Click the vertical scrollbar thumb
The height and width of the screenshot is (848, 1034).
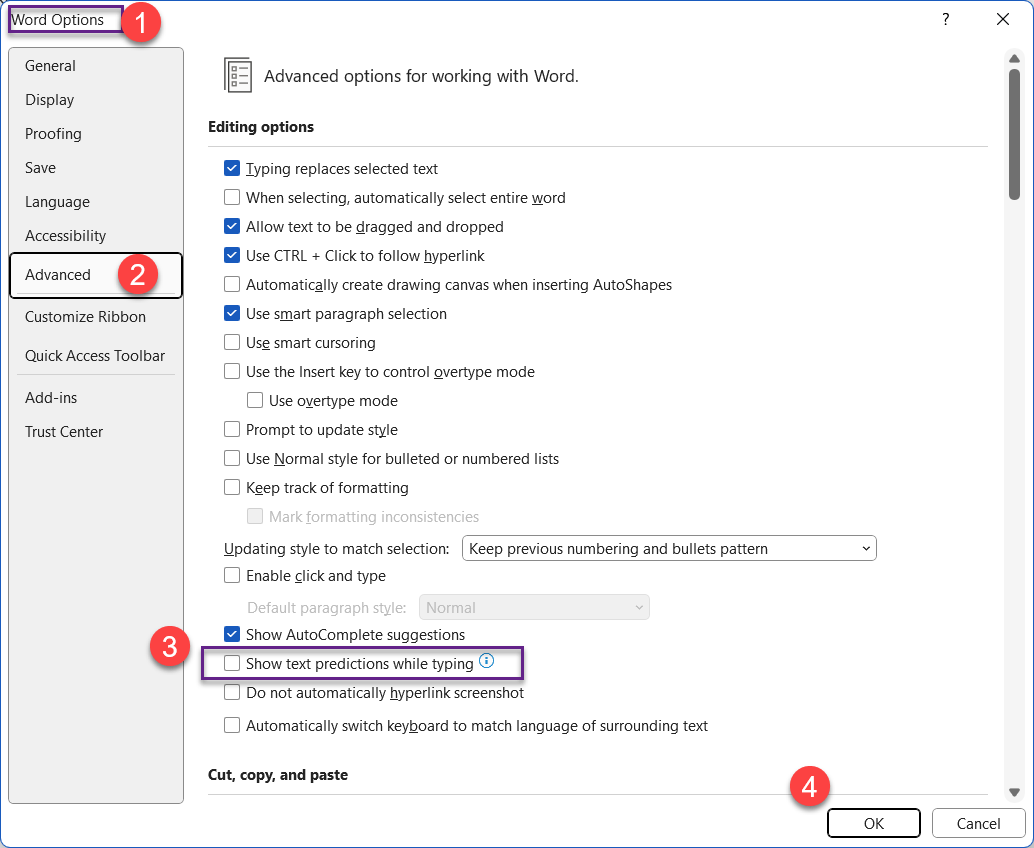point(1014,134)
